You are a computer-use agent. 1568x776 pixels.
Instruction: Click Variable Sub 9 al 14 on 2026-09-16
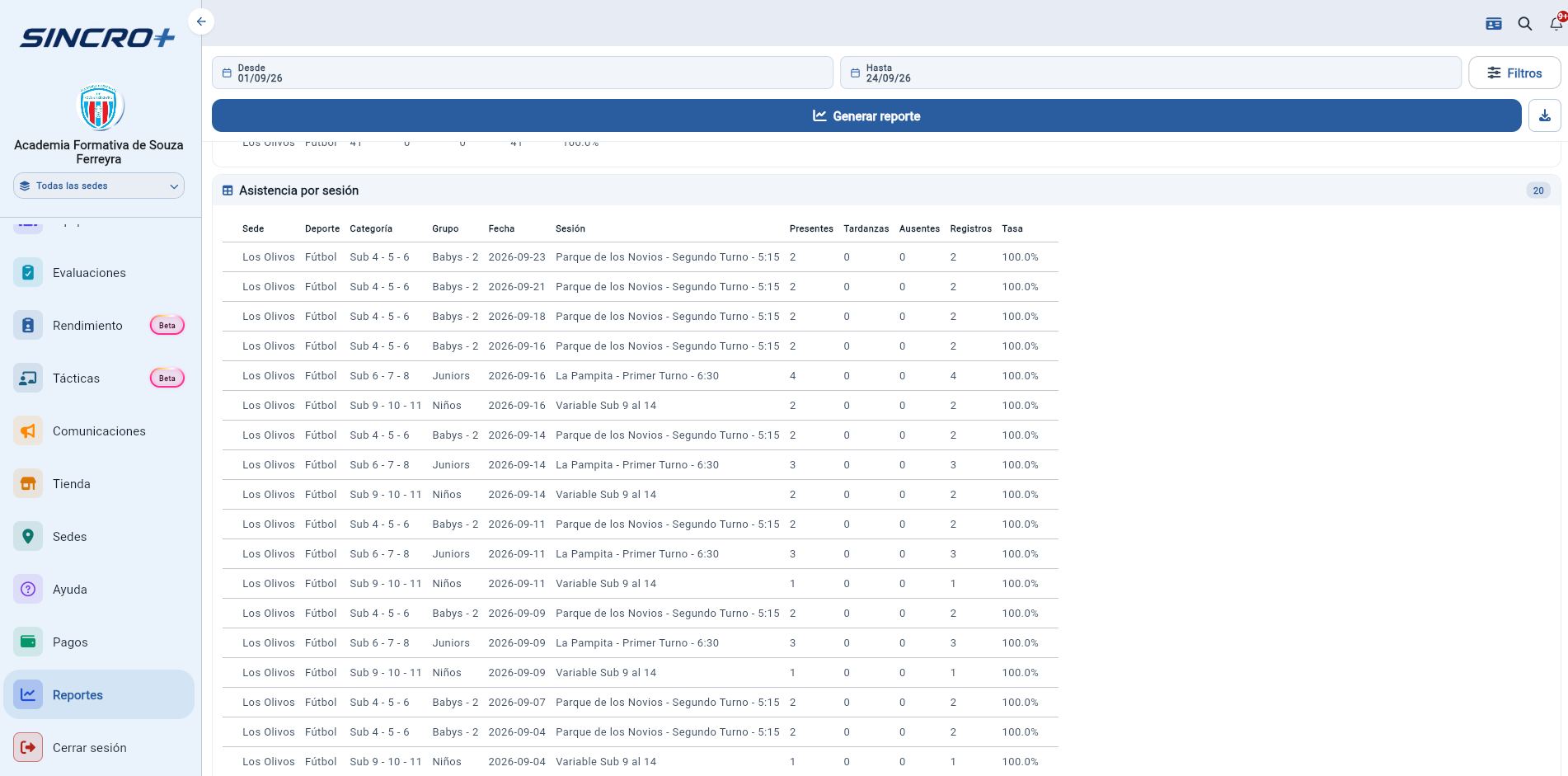(606, 406)
